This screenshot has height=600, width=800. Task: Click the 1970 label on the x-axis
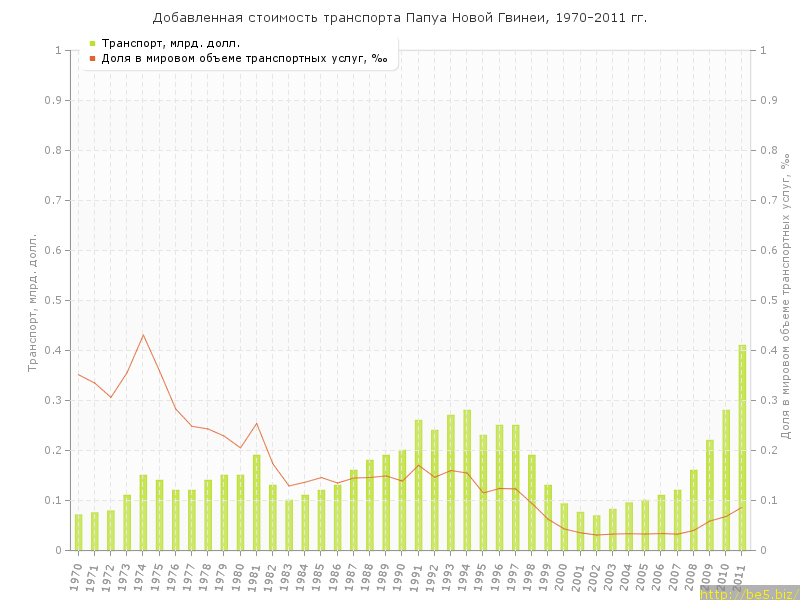(x=77, y=574)
